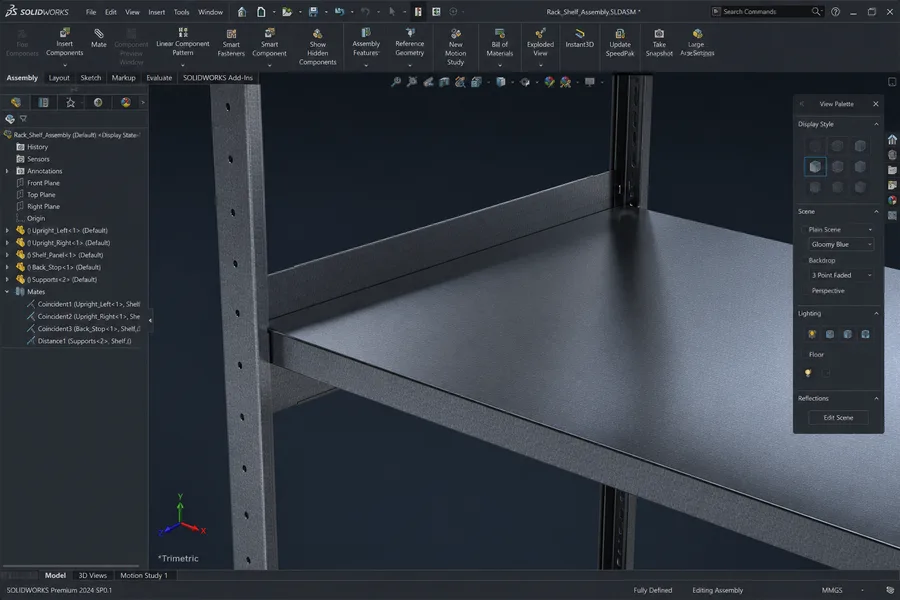Click the Help question mark icon
Viewport: 900px width, 600px height.
(835, 11)
